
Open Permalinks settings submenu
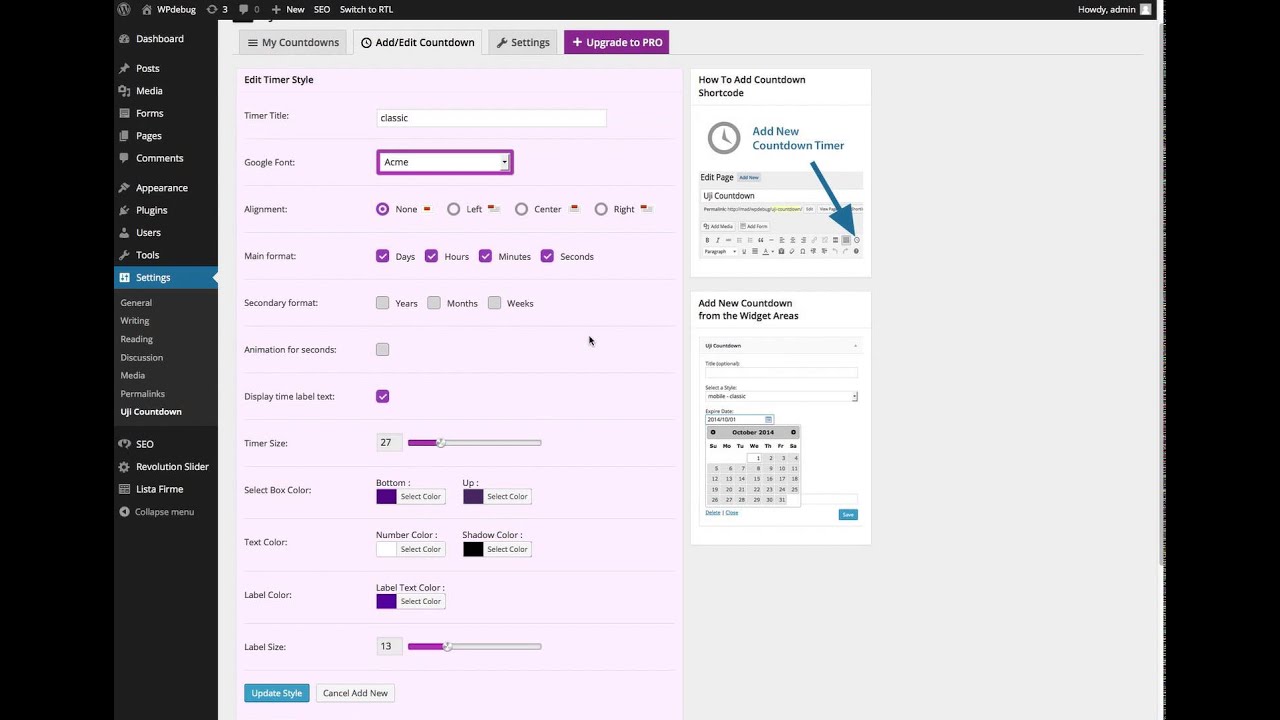(143, 394)
